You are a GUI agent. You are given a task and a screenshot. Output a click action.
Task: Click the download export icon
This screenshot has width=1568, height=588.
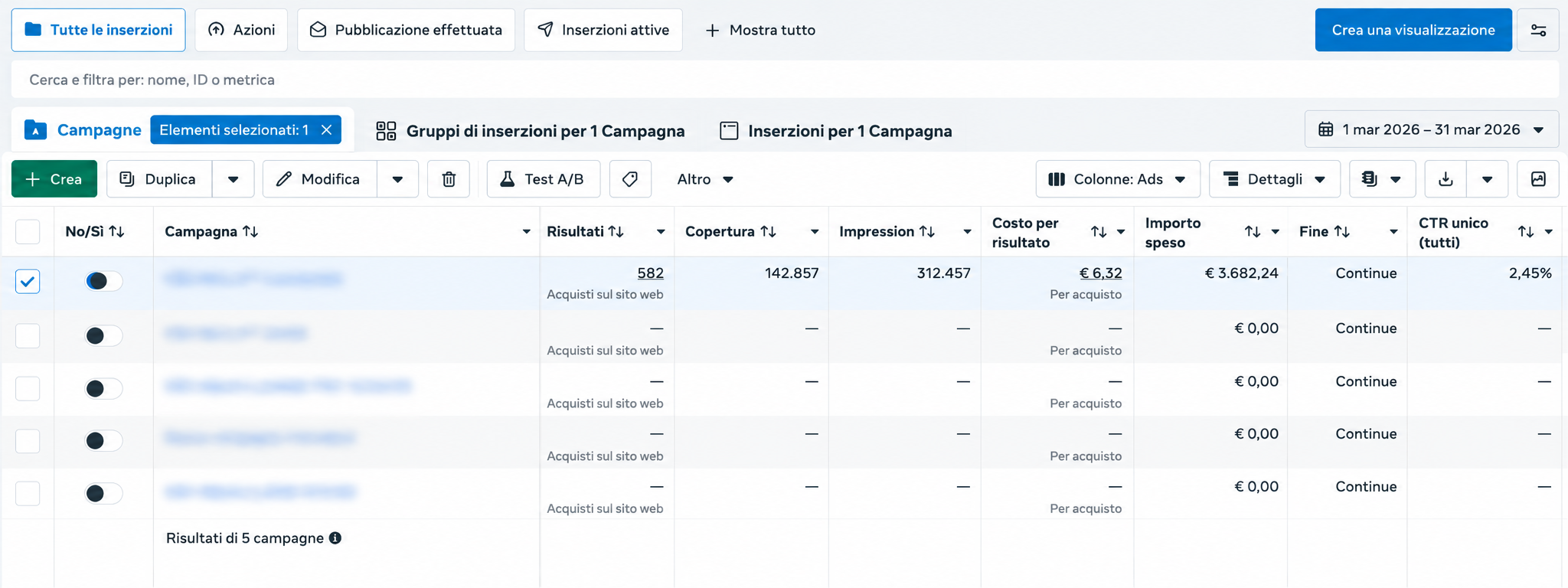point(1445,179)
